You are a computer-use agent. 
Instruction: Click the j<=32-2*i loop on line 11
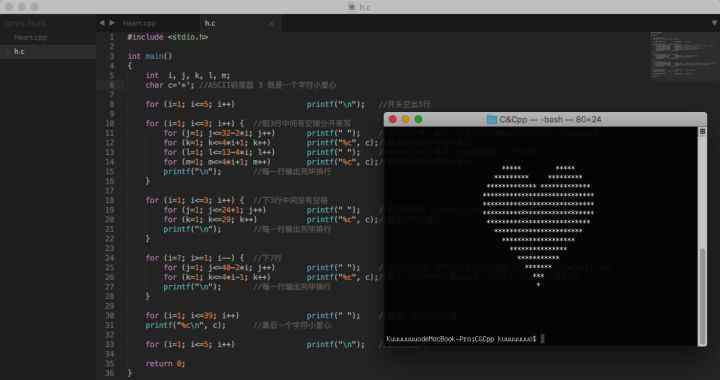click(x=219, y=133)
